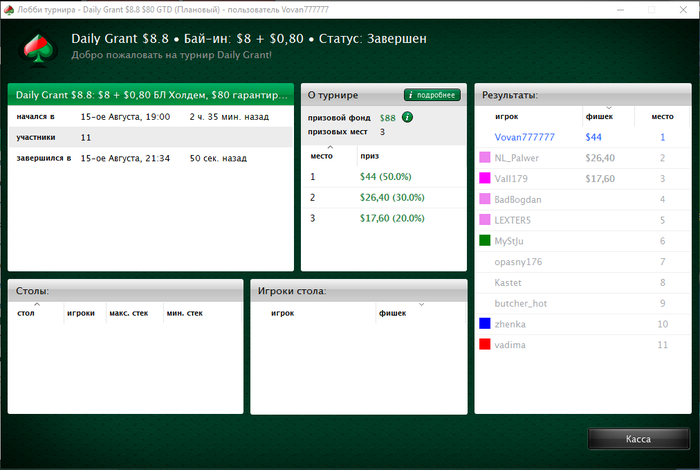The image size is (700, 470).
Task: Click the $17,60 (20.0%) third place prize
Action: (392, 218)
